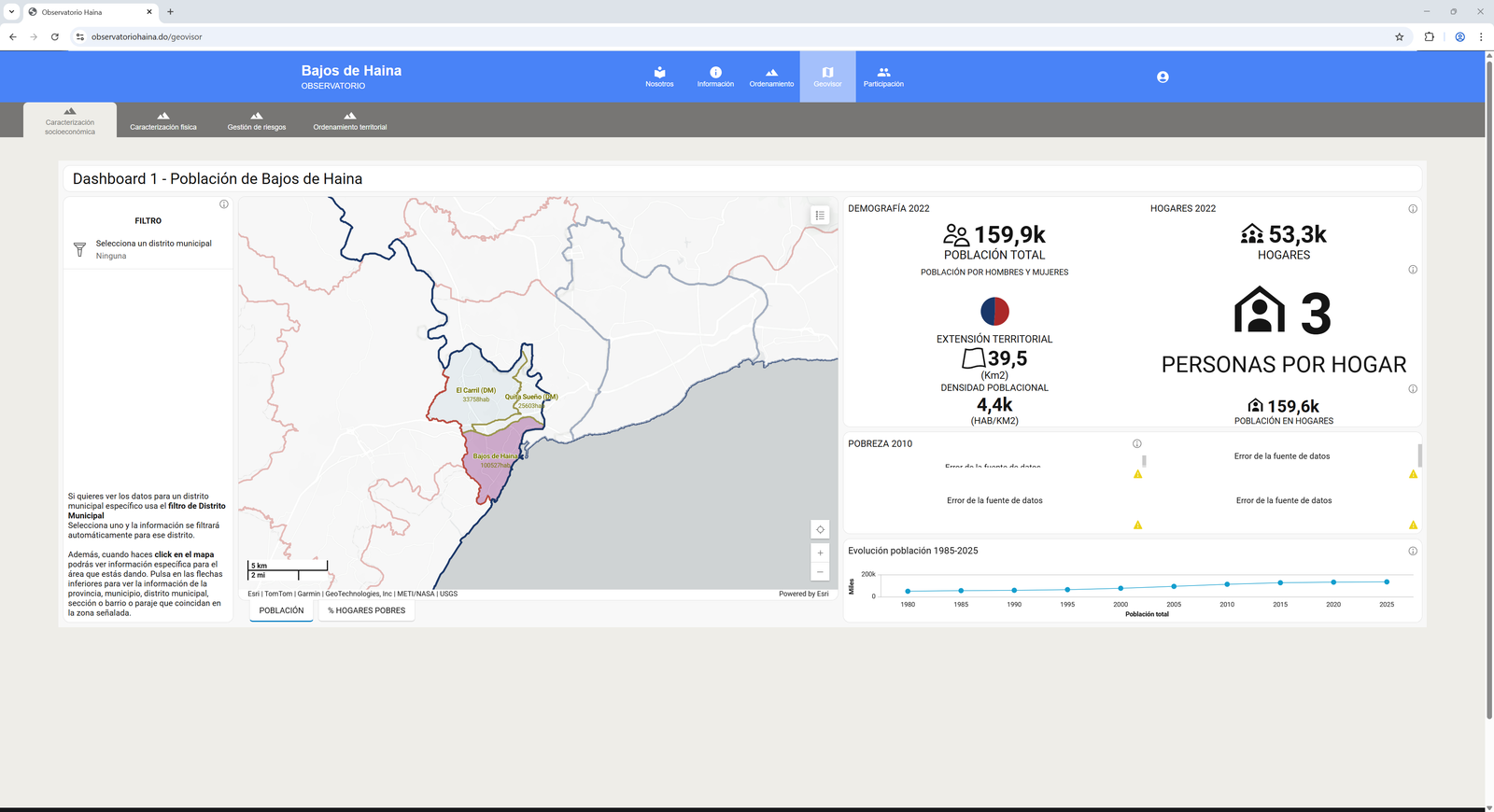Open the Participación section
This screenshot has height=812, width=1494.
click(x=883, y=77)
